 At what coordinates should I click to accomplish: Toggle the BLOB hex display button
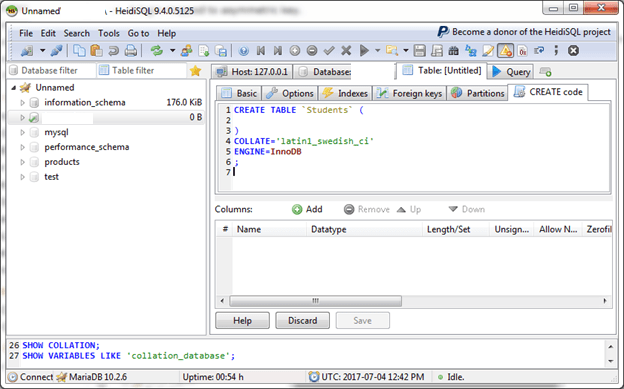[523, 51]
